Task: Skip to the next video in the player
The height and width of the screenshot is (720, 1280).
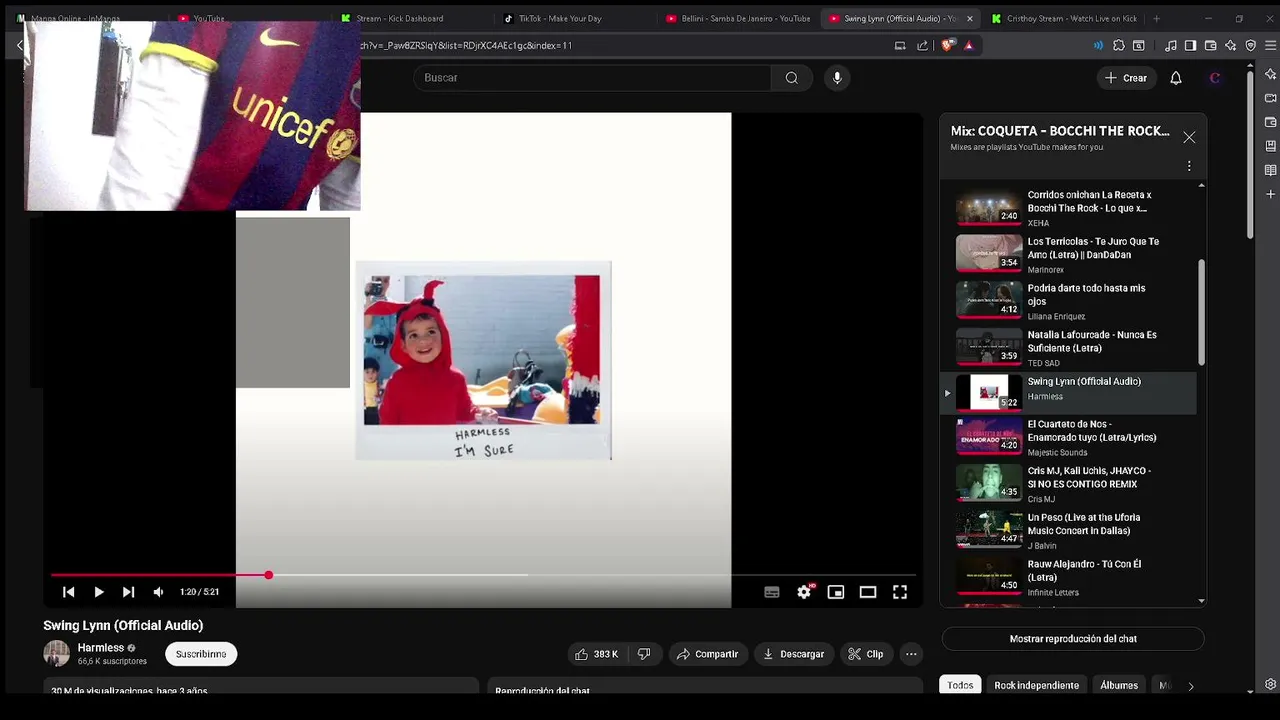Action: 128,592
